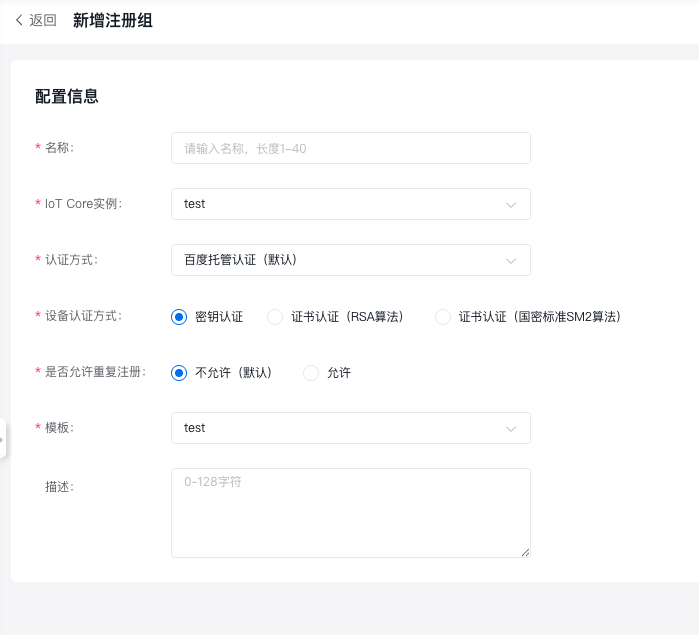Enable 允许 for repeat registration
This screenshot has height=635, width=699.
tap(311, 373)
